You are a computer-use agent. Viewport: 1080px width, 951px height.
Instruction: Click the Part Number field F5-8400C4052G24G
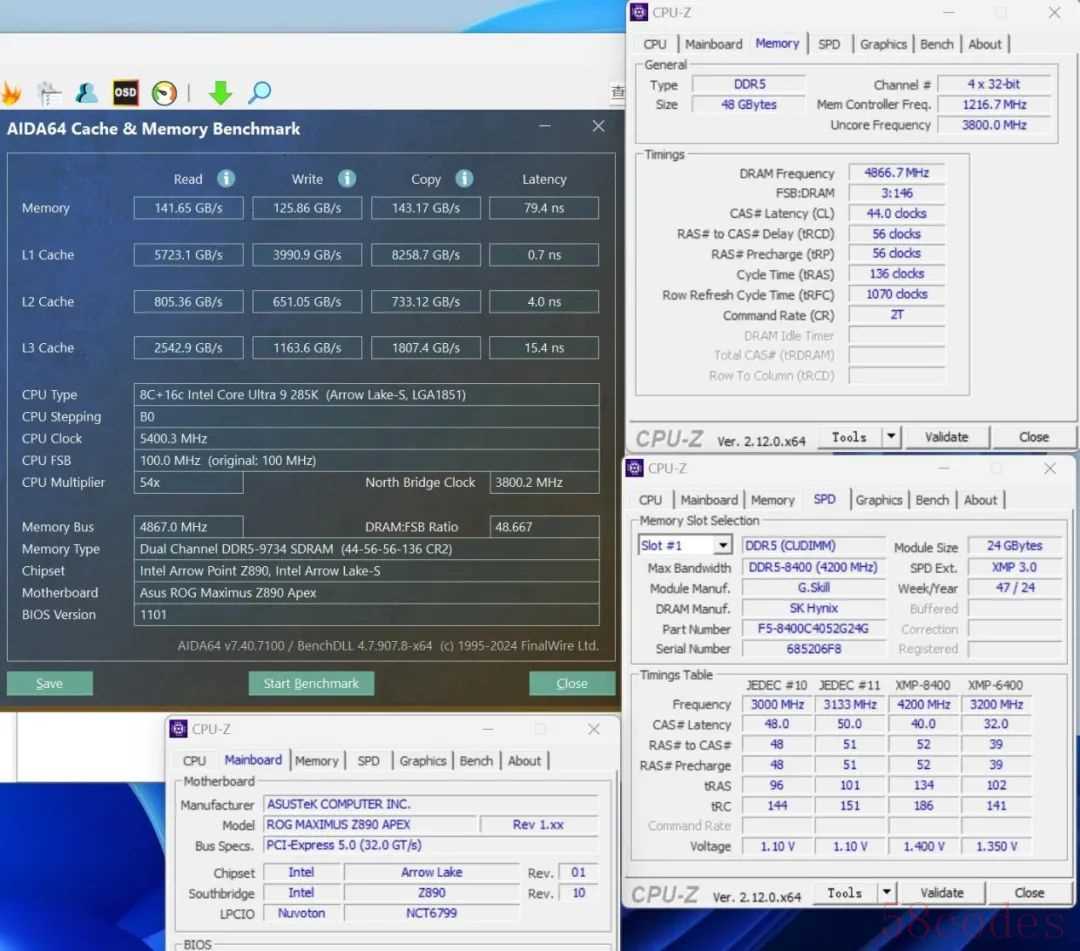click(x=813, y=629)
